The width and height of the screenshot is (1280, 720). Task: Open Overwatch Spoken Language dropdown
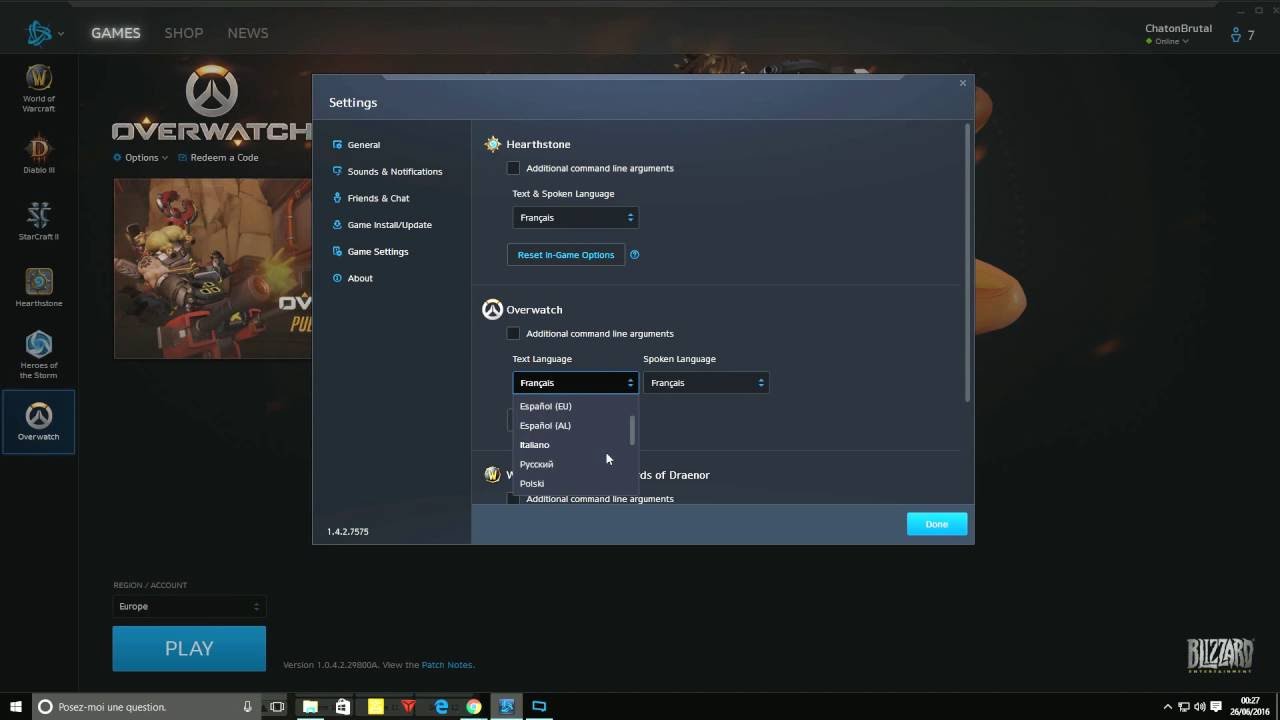[x=706, y=383]
